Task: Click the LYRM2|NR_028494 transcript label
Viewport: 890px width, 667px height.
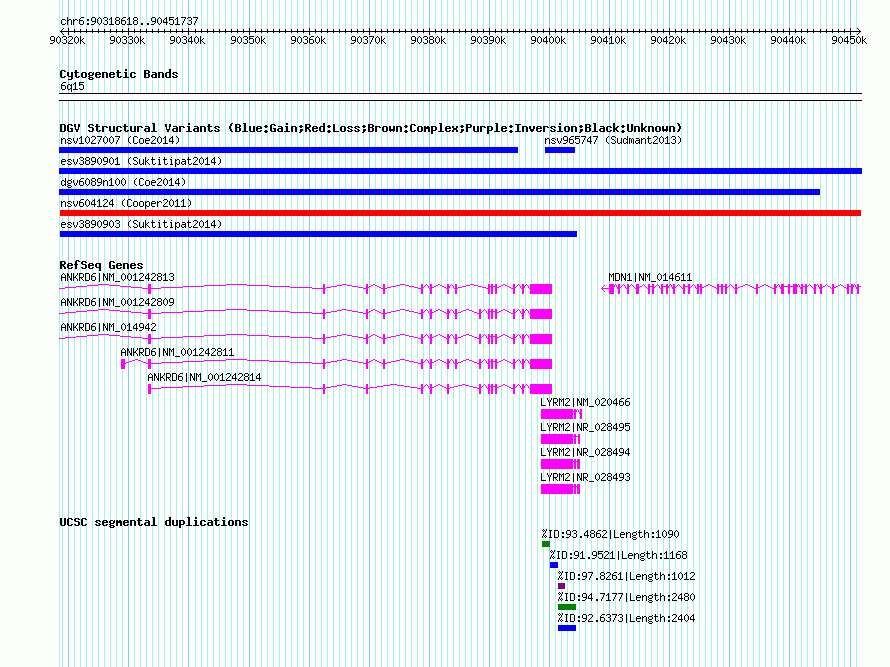Action: (x=585, y=452)
